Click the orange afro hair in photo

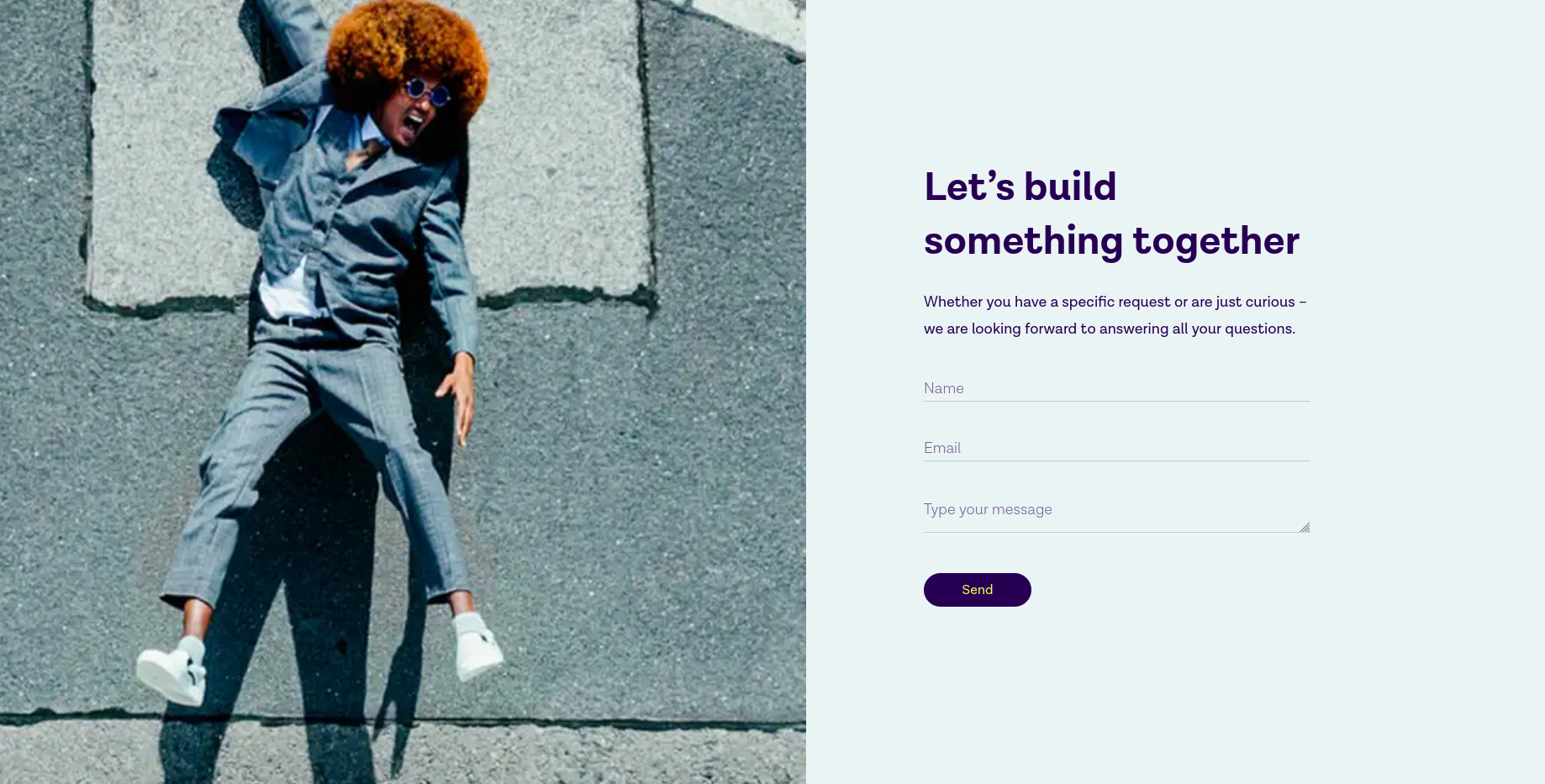(x=408, y=50)
